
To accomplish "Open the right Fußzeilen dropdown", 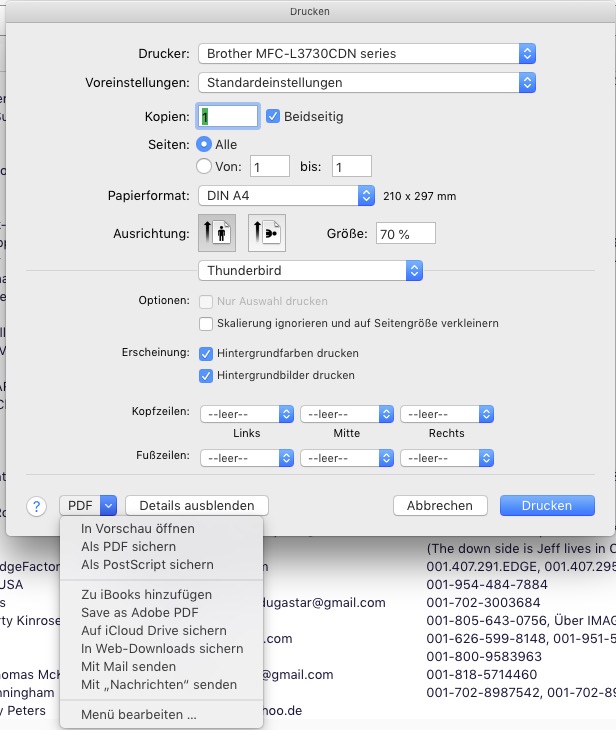I will [x=447, y=458].
